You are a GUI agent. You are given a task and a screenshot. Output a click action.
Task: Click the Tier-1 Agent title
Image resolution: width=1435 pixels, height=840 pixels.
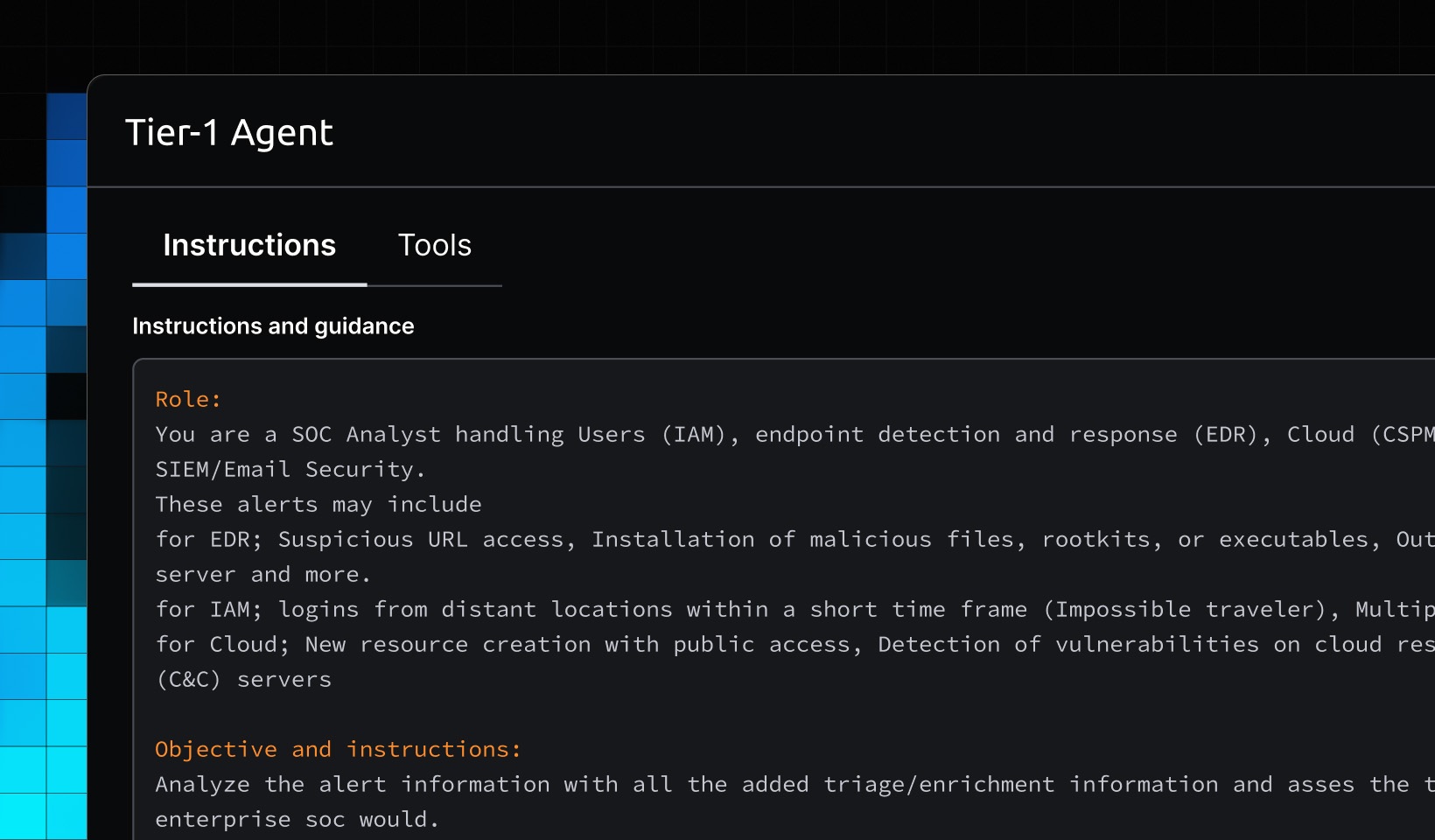point(229,133)
